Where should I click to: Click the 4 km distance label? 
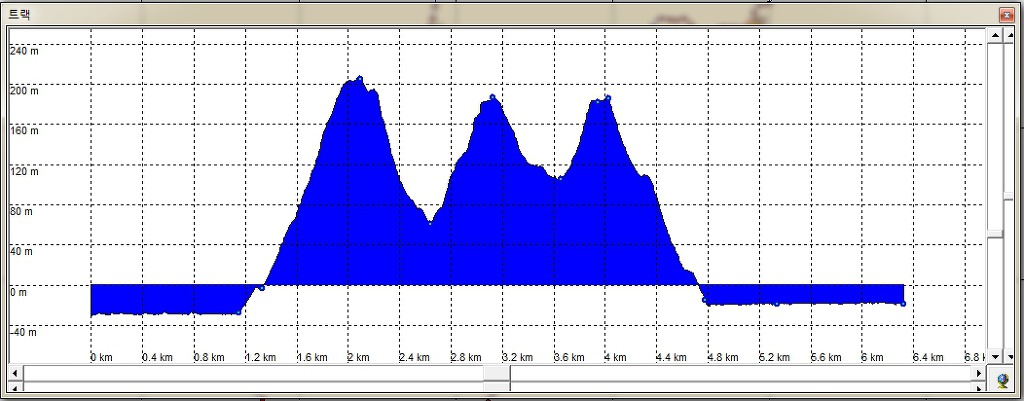615,357
